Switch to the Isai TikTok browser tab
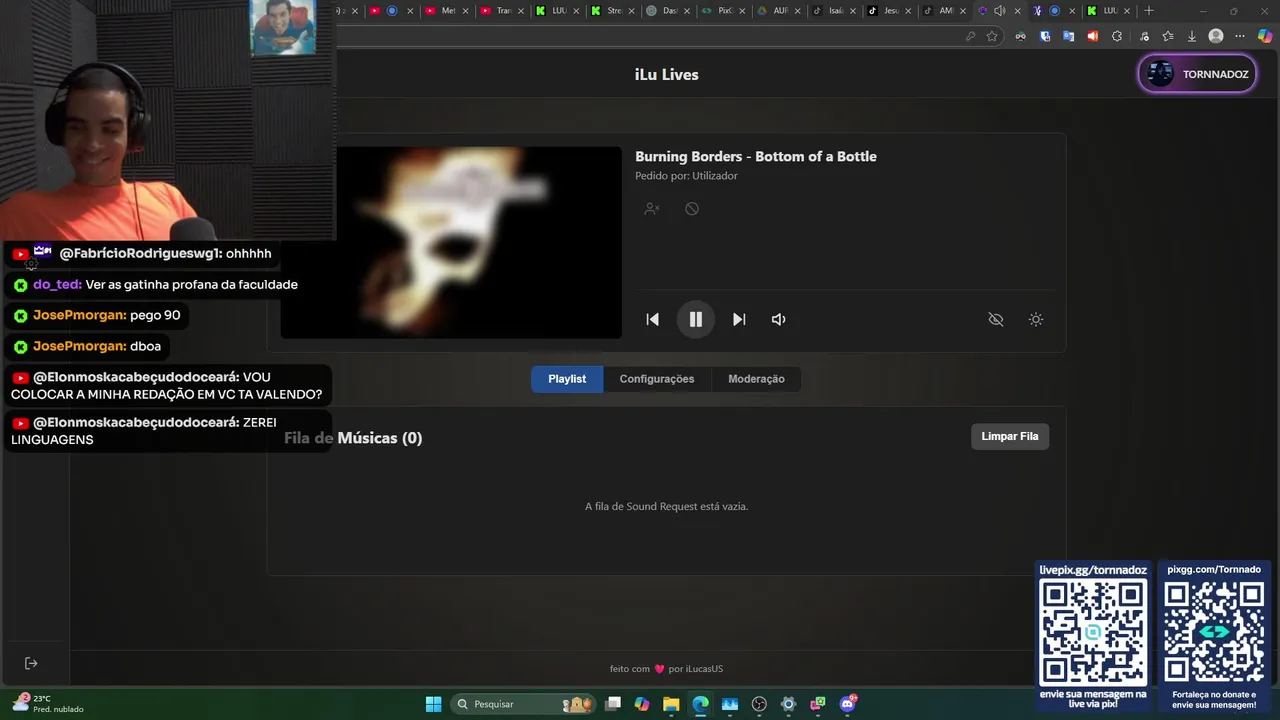The image size is (1280, 720). pos(834,11)
